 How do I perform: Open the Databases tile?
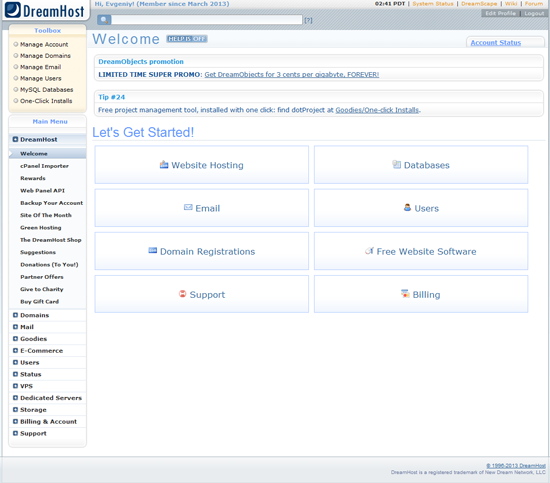pos(421,165)
